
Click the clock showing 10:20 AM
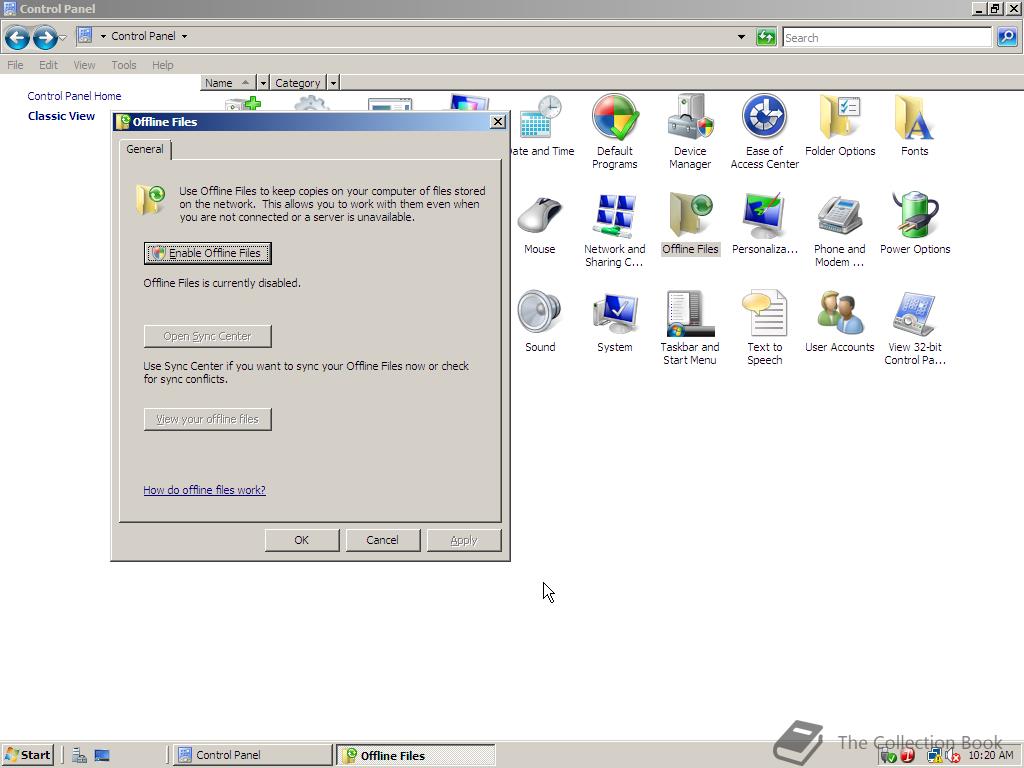coord(991,756)
